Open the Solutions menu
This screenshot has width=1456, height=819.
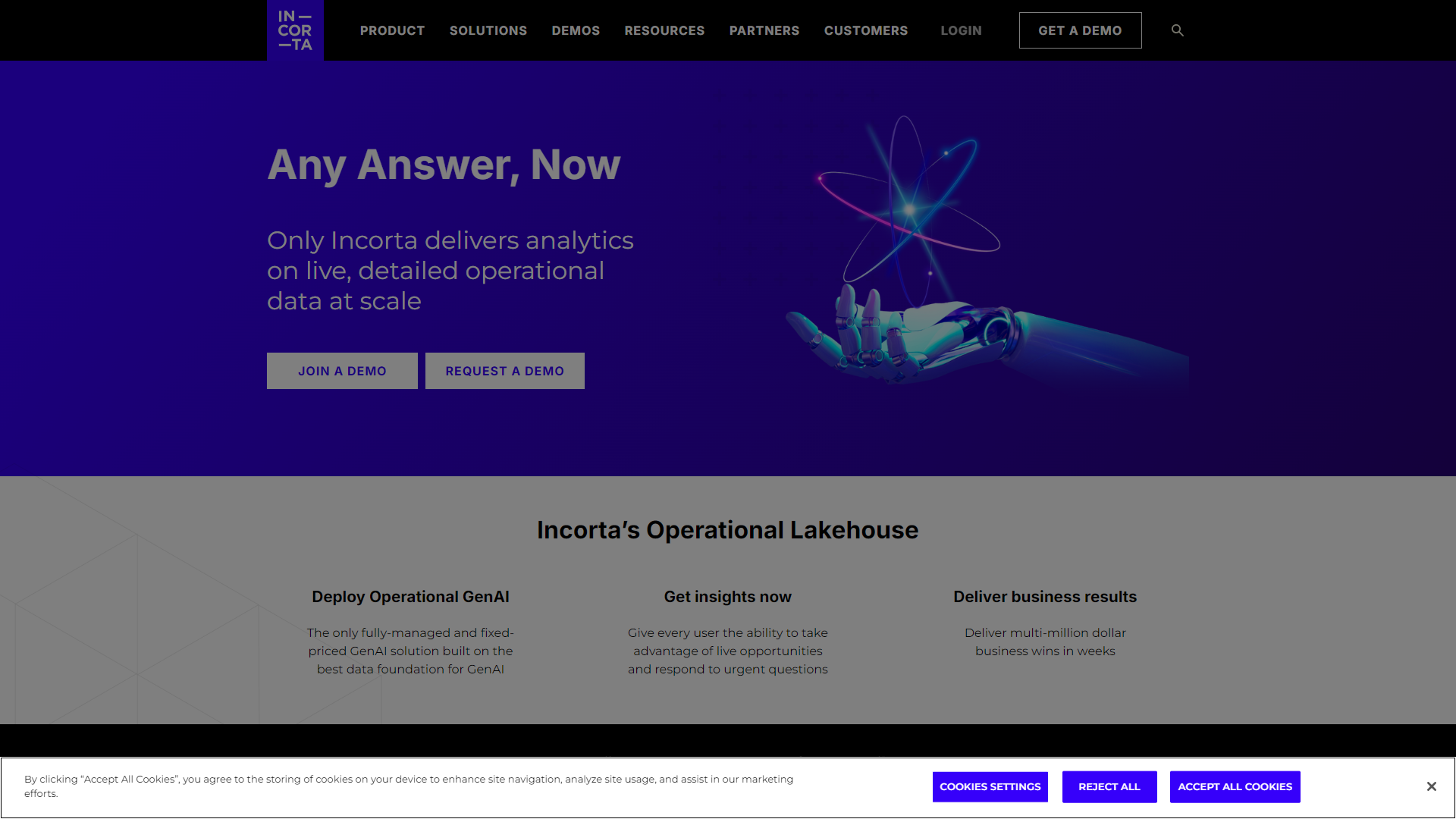click(488, 30)
